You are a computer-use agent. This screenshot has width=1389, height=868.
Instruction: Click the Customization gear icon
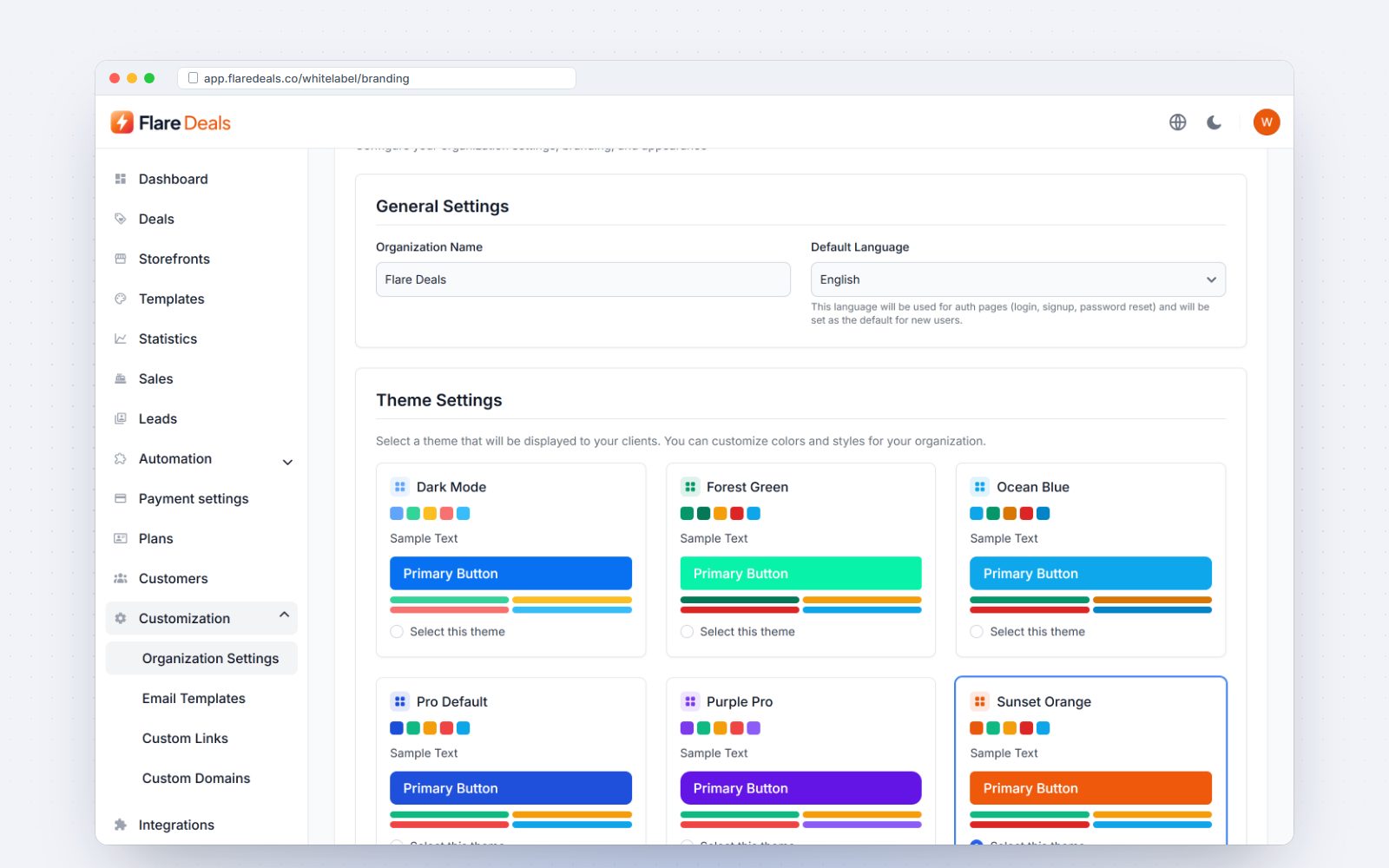point(121,618)
